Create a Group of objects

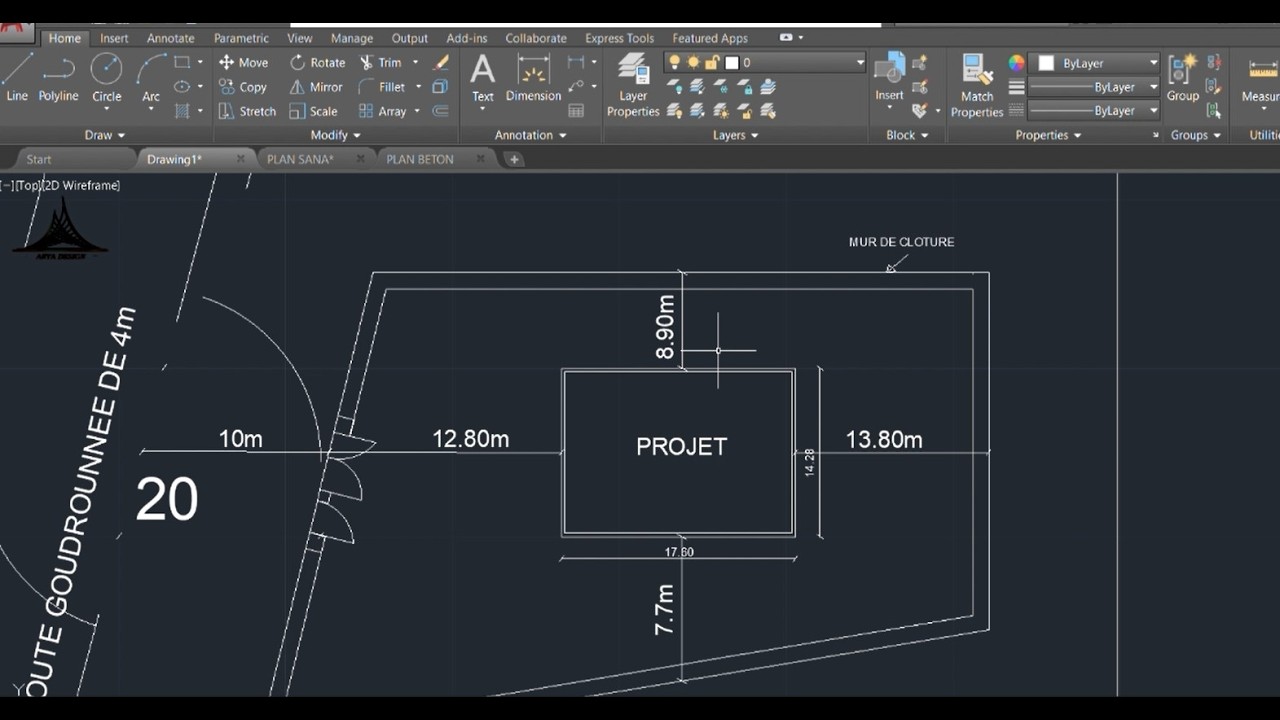(1182, 78)
